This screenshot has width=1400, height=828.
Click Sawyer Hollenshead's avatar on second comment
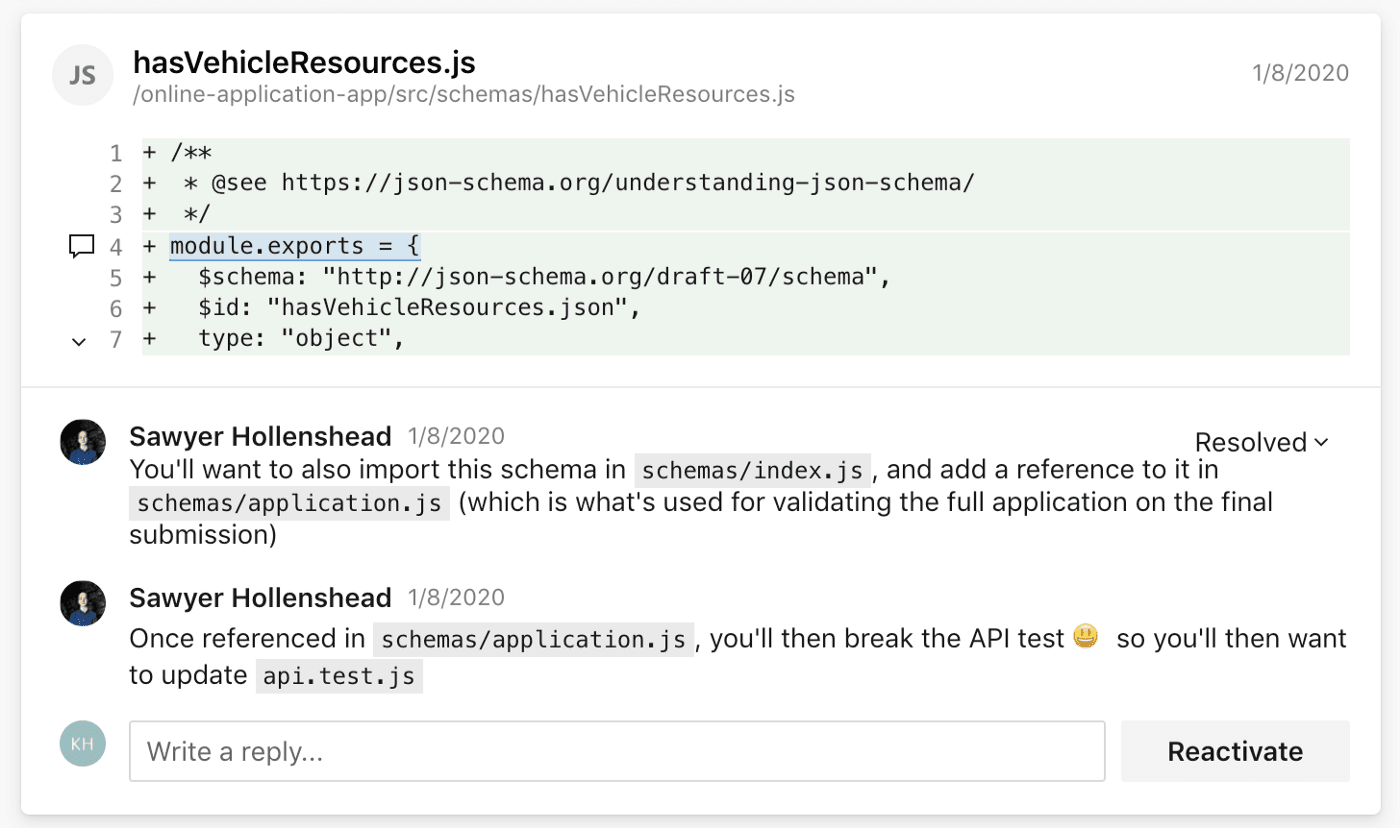pos(81,602)
